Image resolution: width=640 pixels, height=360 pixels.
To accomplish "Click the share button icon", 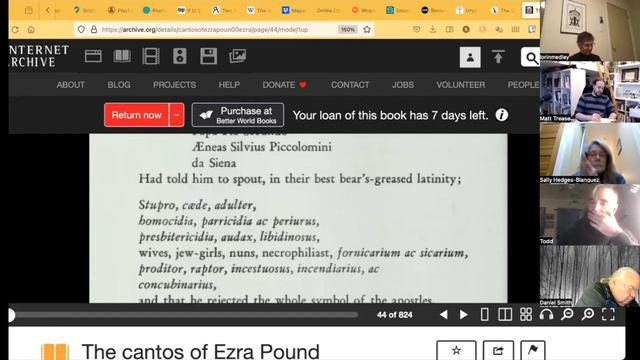I will (x=498, y=351).
